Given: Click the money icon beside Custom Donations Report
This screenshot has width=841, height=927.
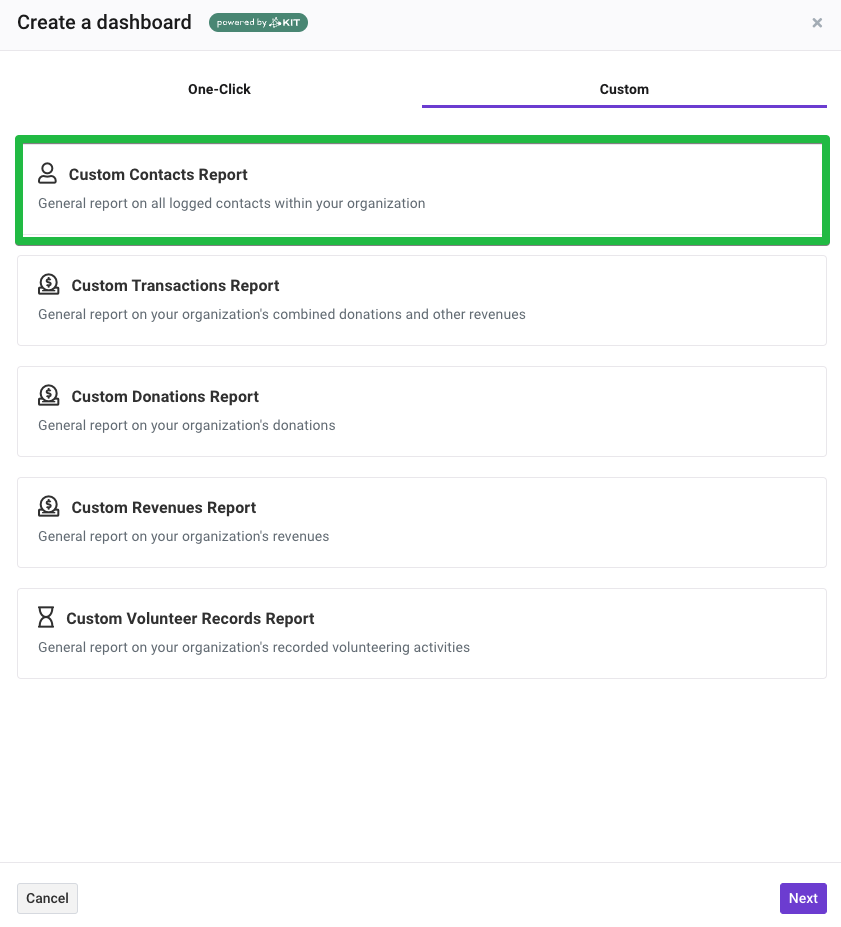Looking at the screenshot, I should tap(48, 396).
